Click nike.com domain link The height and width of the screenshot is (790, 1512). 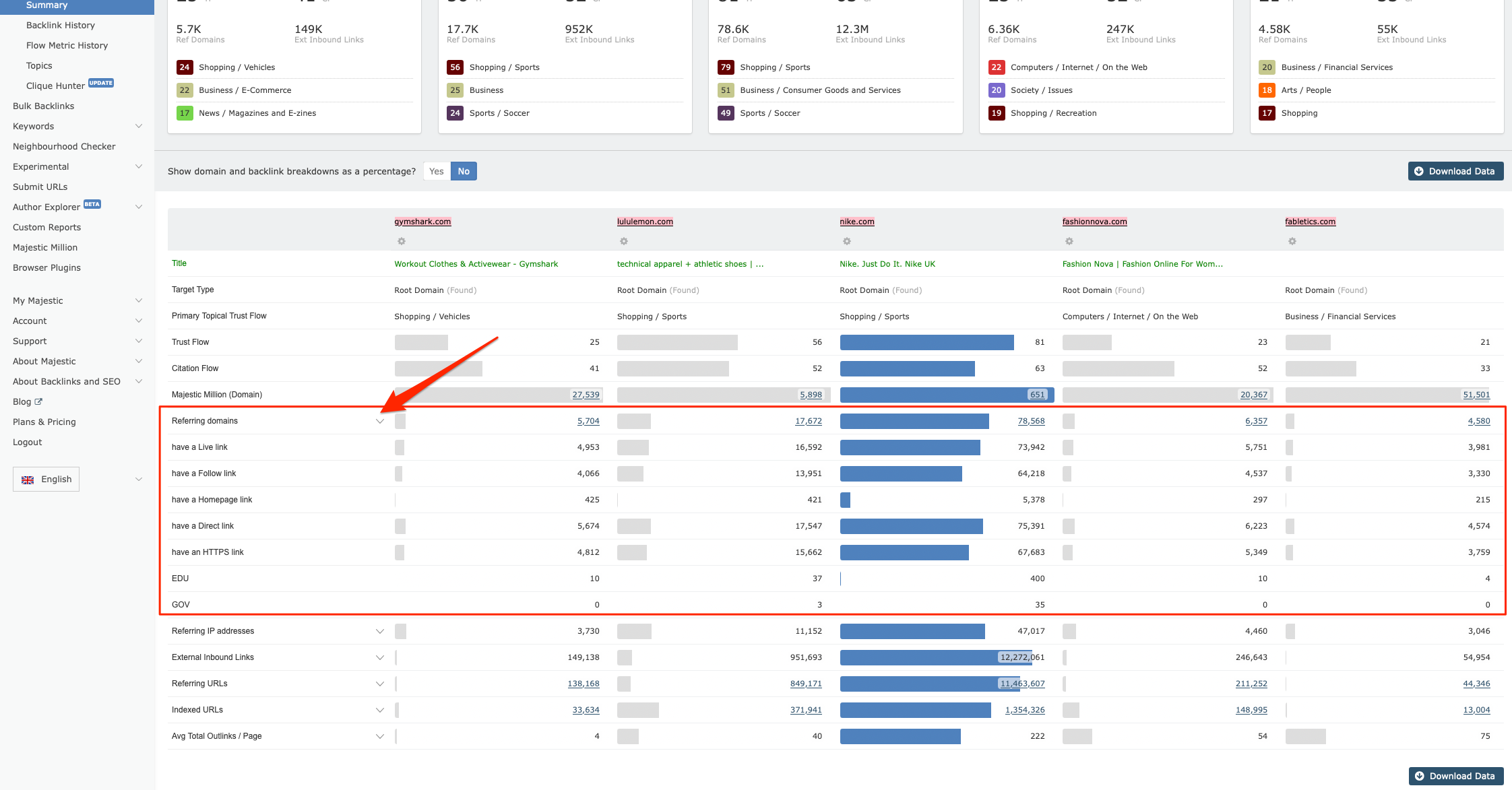click(x=857, y=221)
